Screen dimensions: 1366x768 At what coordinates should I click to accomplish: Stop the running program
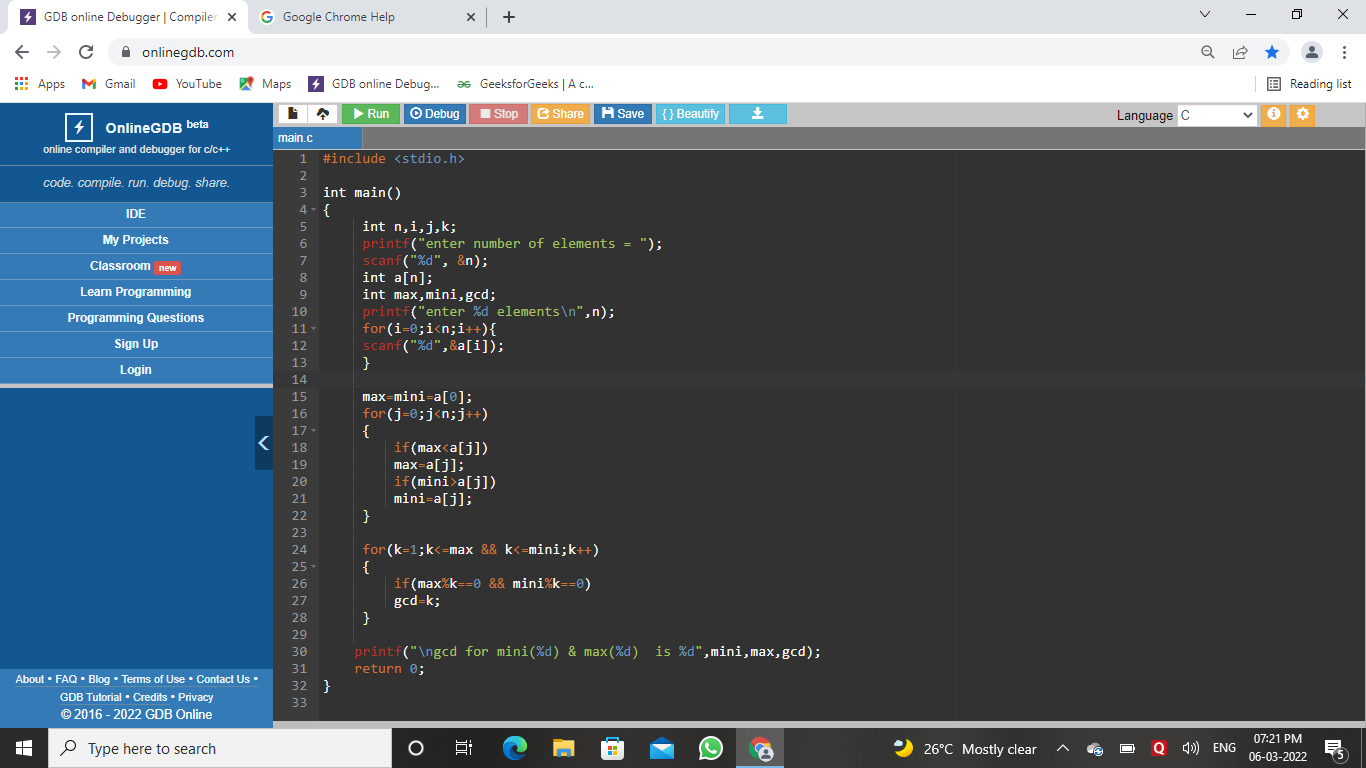click(x=497, y=113)
